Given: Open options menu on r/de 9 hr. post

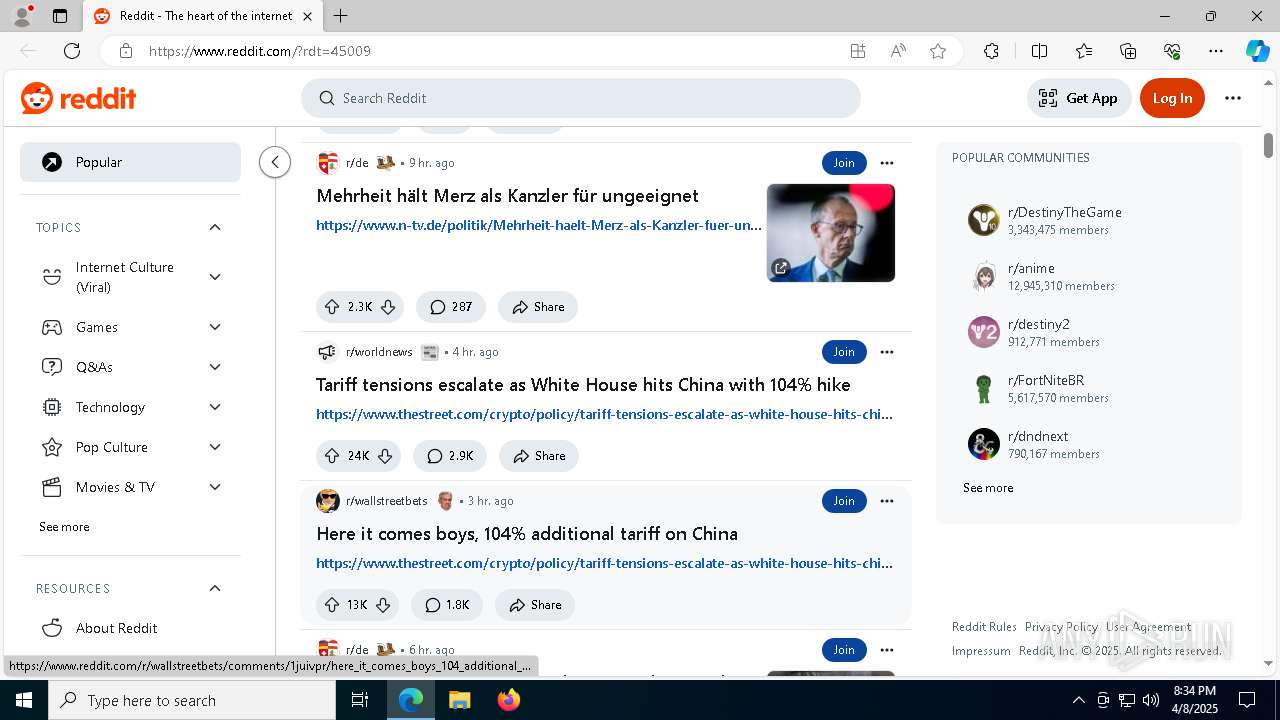Looking at the screenshot, I should tap(887, 163).
